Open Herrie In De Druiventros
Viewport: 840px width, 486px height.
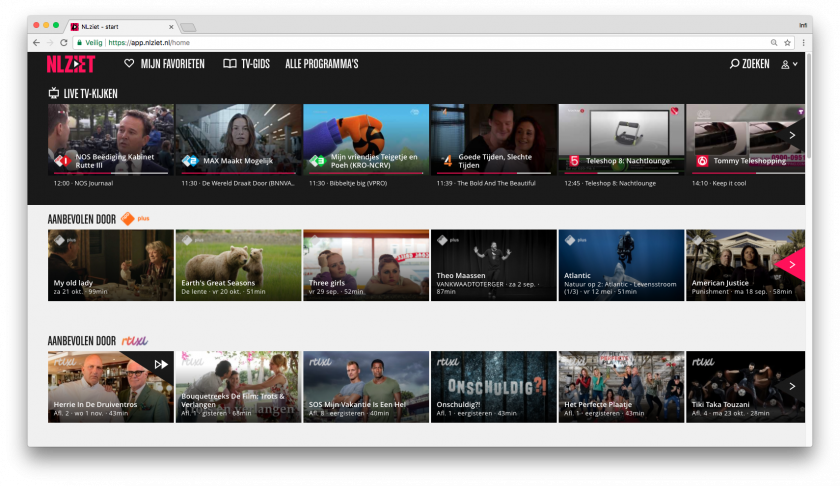[x=111, y=387]
